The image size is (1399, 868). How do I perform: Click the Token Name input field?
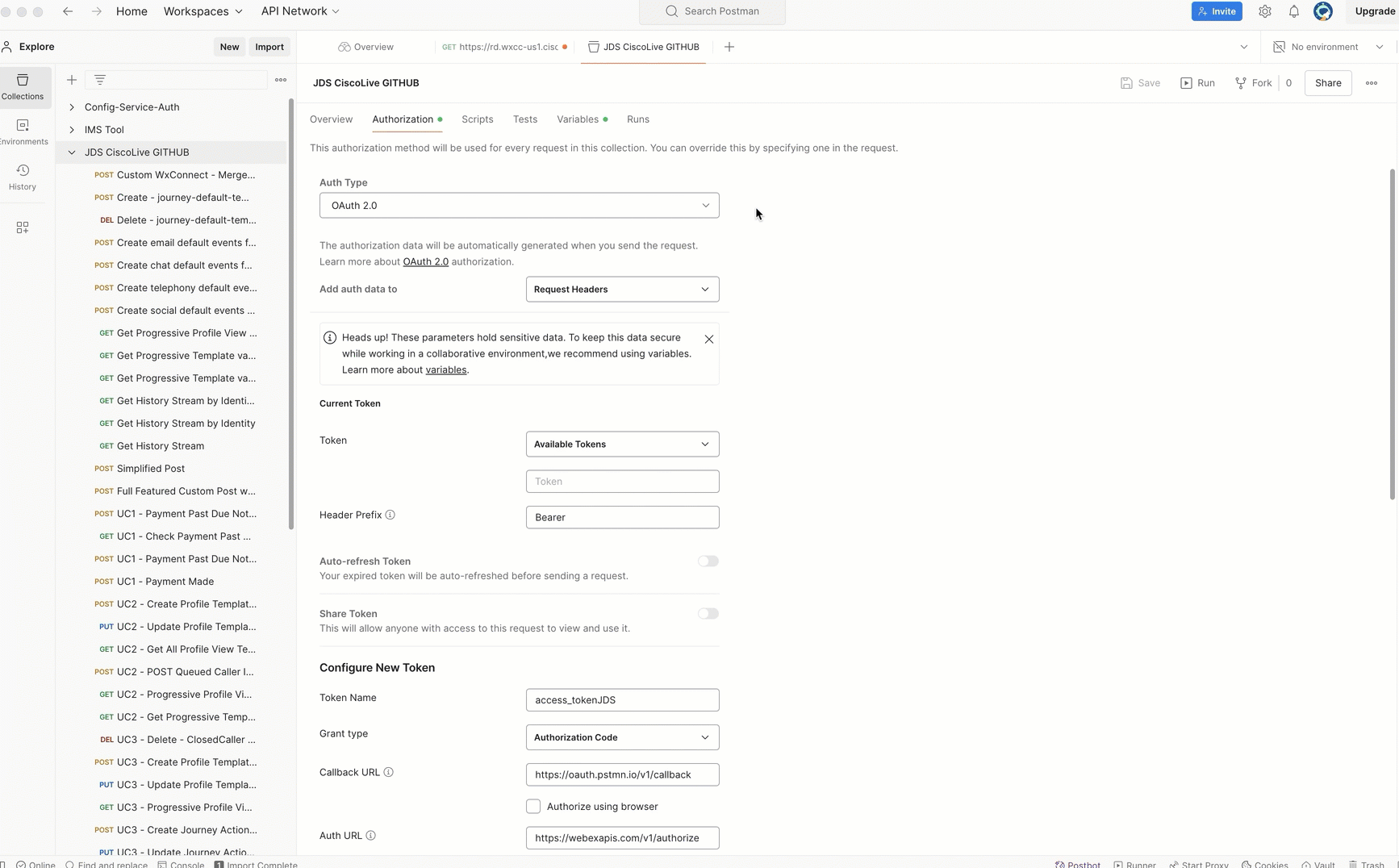[x=622, y=700]
